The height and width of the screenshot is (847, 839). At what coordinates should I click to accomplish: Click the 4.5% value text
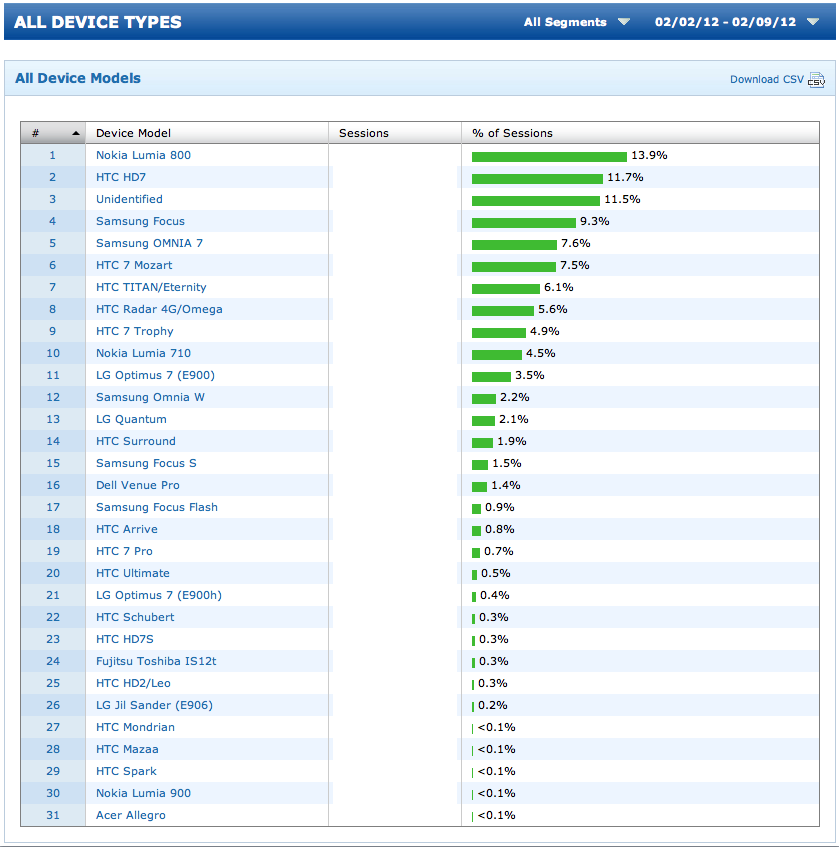(540, 353)
